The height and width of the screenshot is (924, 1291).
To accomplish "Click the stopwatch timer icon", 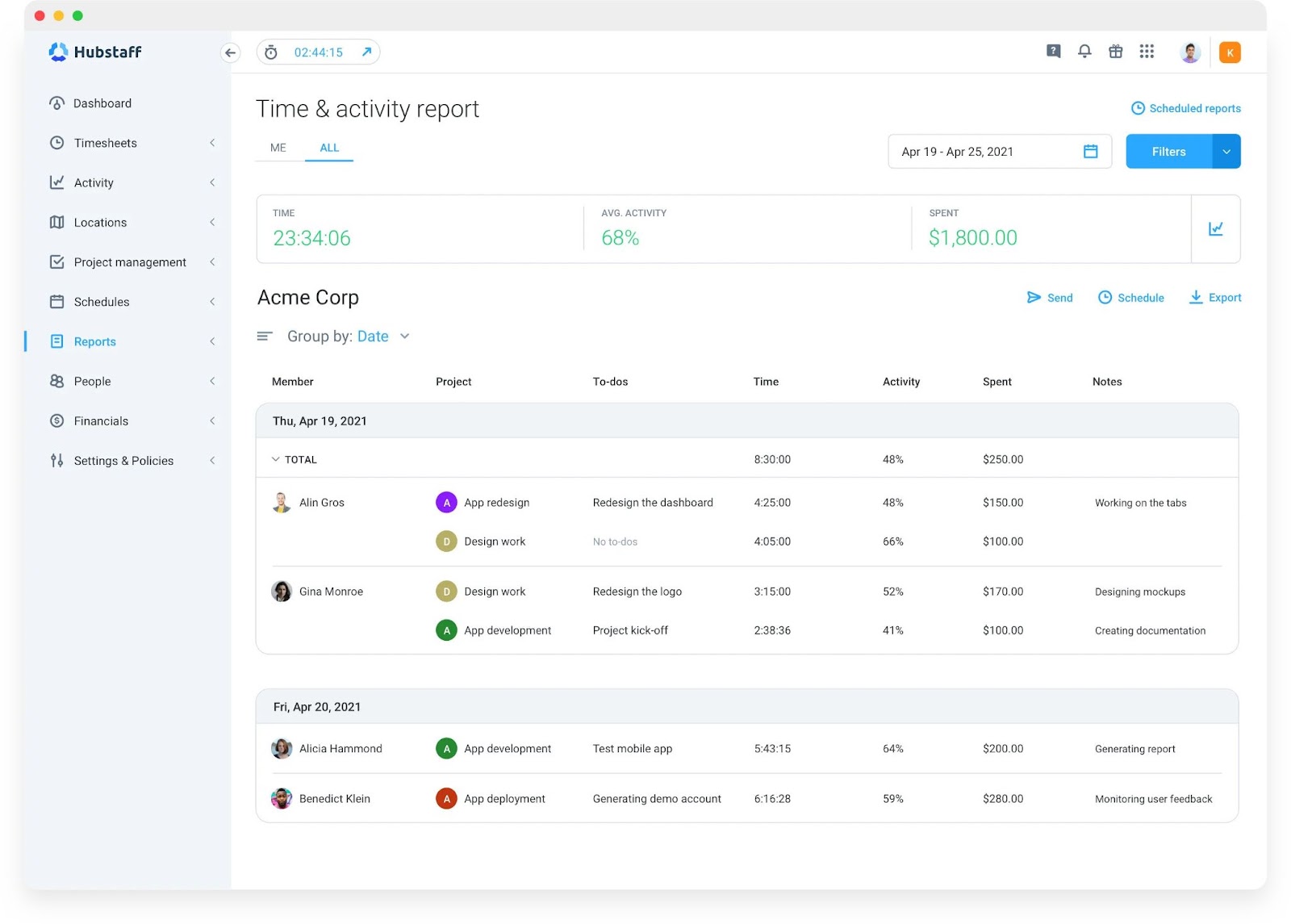I will click(x=271, y=52).
